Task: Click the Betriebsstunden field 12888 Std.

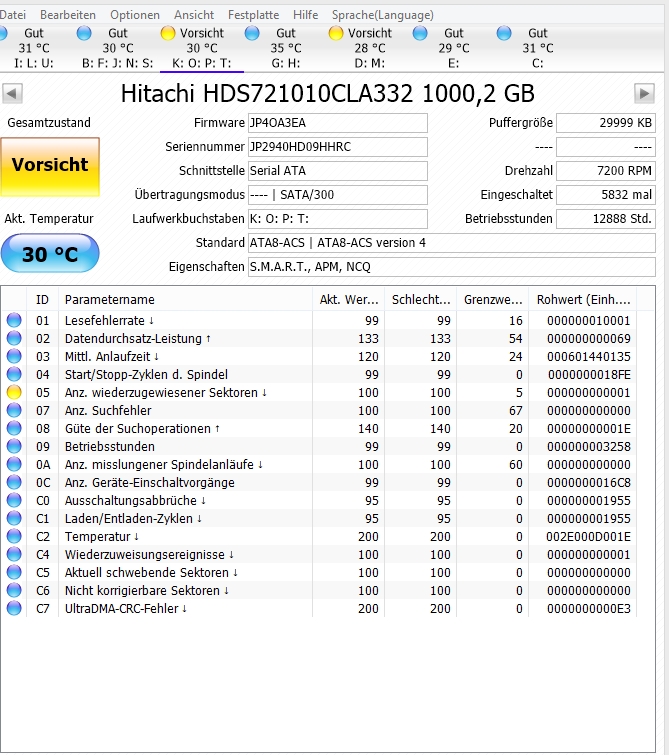Action: pos(606,219)
